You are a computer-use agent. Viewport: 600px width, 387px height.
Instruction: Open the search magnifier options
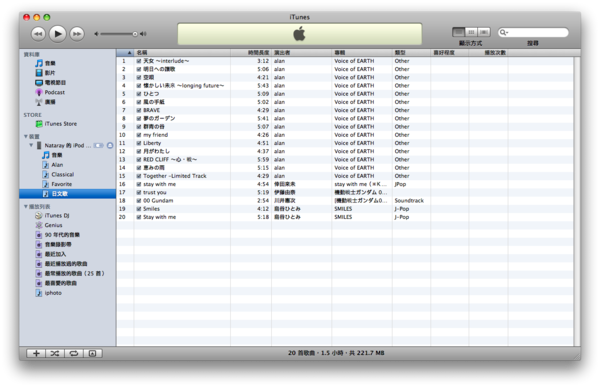(504, 33)
